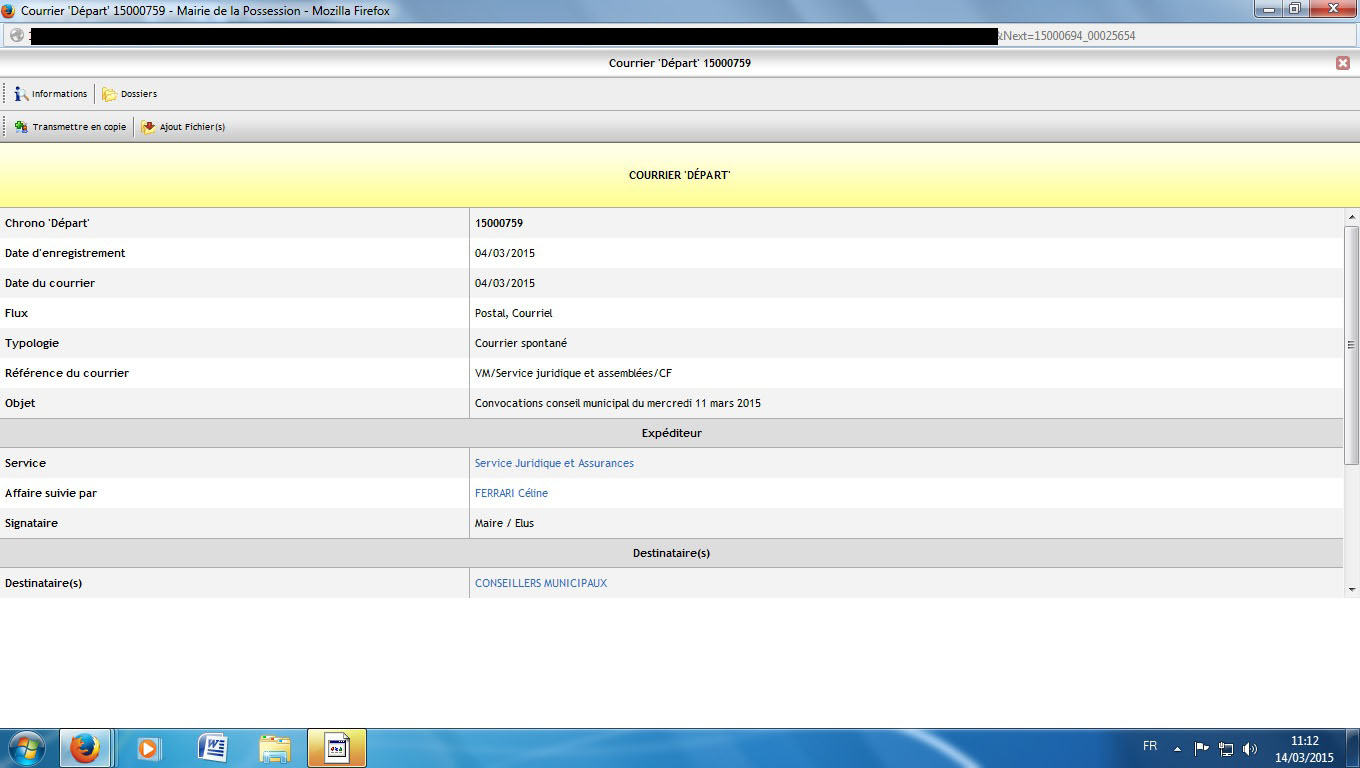Select the text 'Courrier spontané'
The image size is (1360, 768).
521,343
